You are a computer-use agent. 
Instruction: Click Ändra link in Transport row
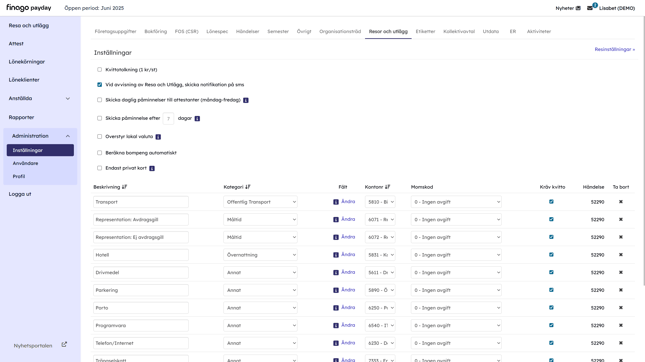(348, 202)
